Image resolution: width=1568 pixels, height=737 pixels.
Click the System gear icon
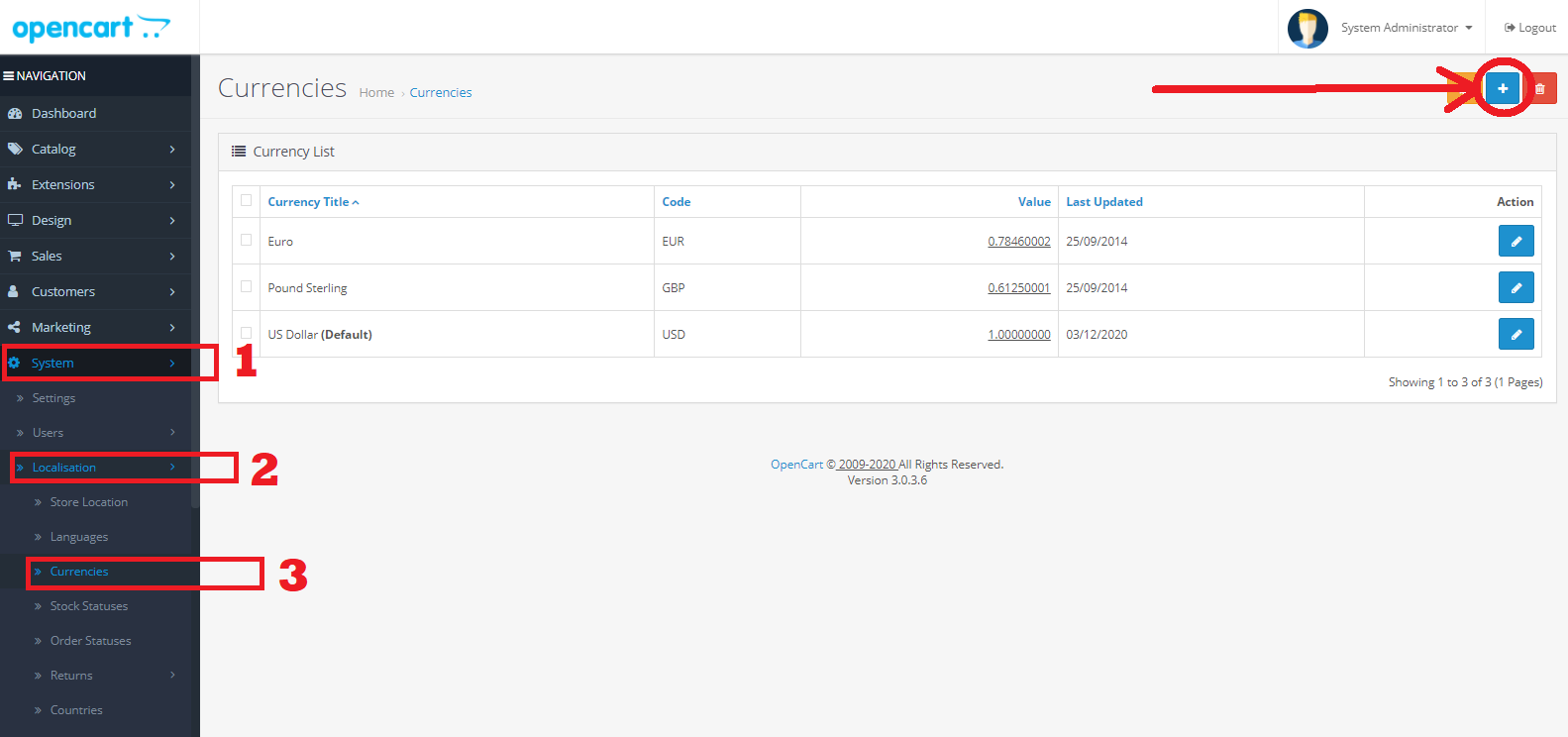point(14,363)
